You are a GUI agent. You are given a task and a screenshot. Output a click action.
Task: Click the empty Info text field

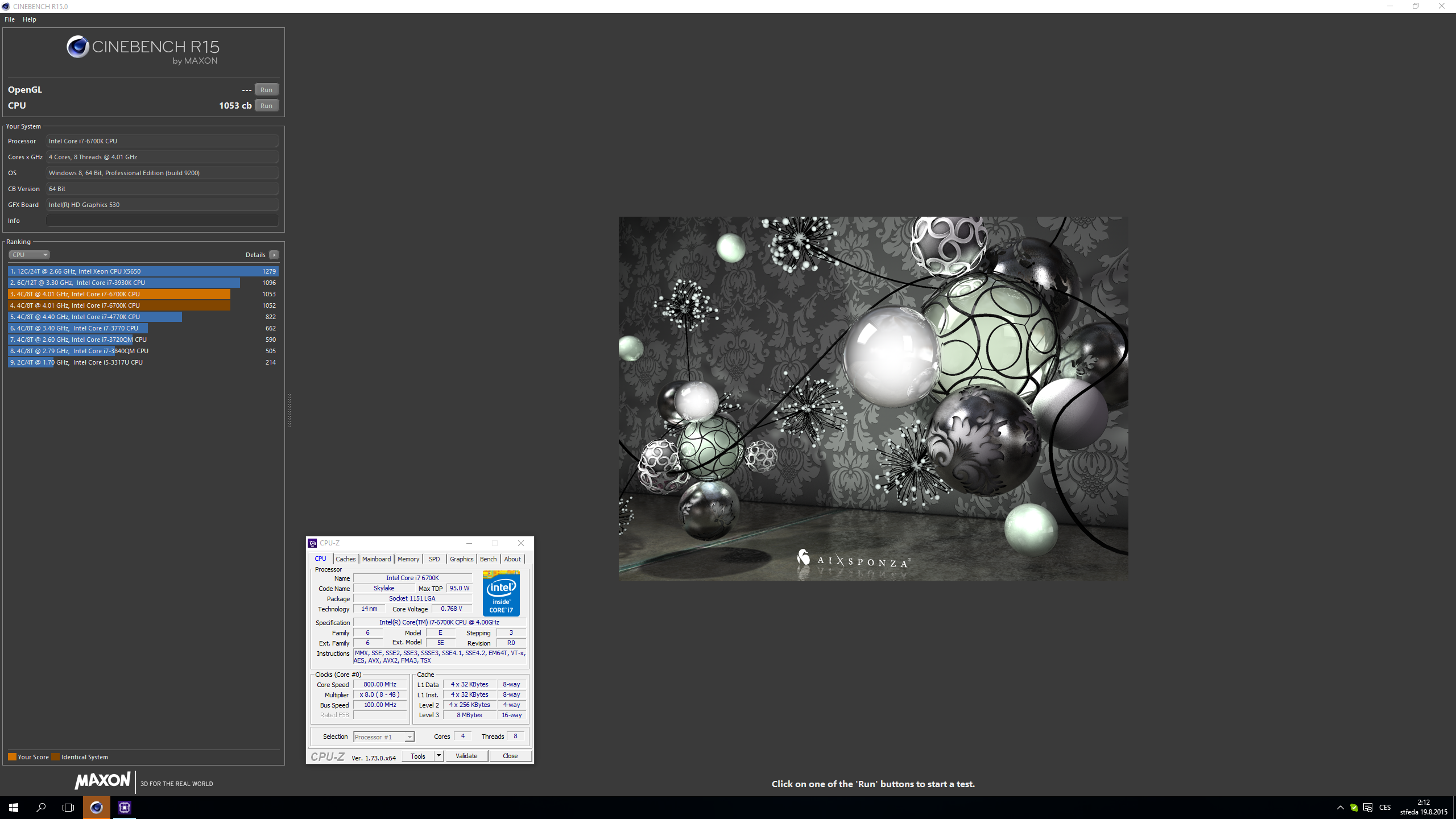point(162,221)
